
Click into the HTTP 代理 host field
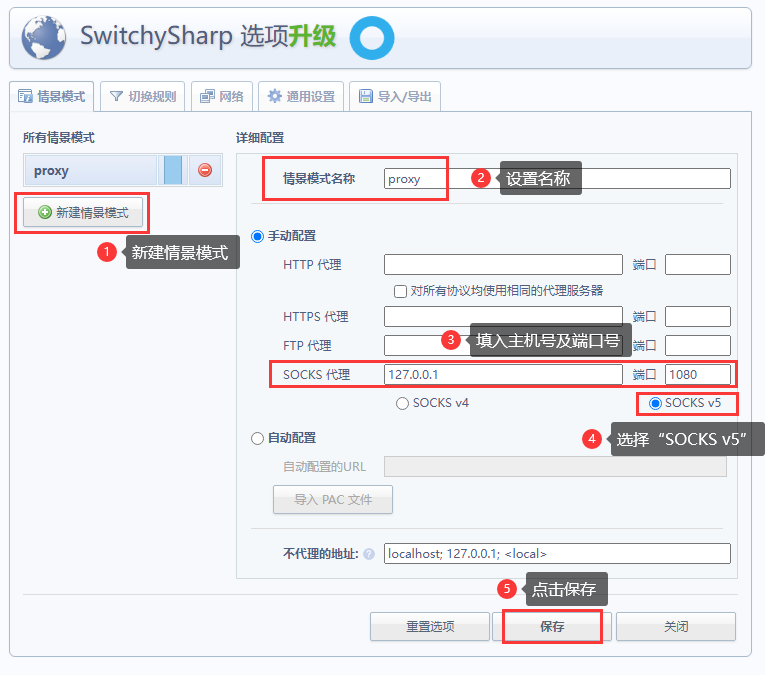503,265
